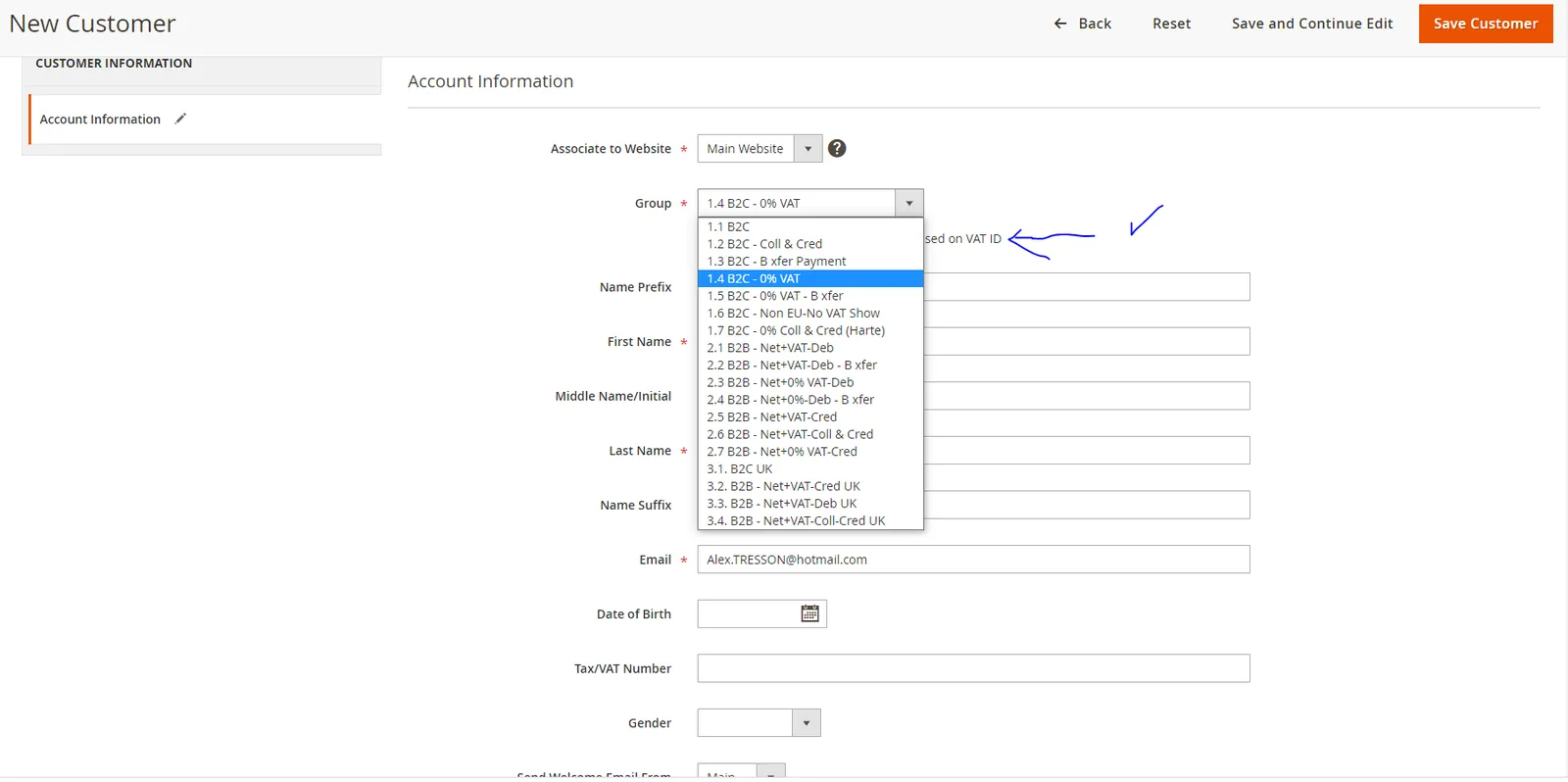Choose 1.5 B2C - 0% VAT - B xfer
The width and height of the screenshot is (1568, 782).
[810, 296]
